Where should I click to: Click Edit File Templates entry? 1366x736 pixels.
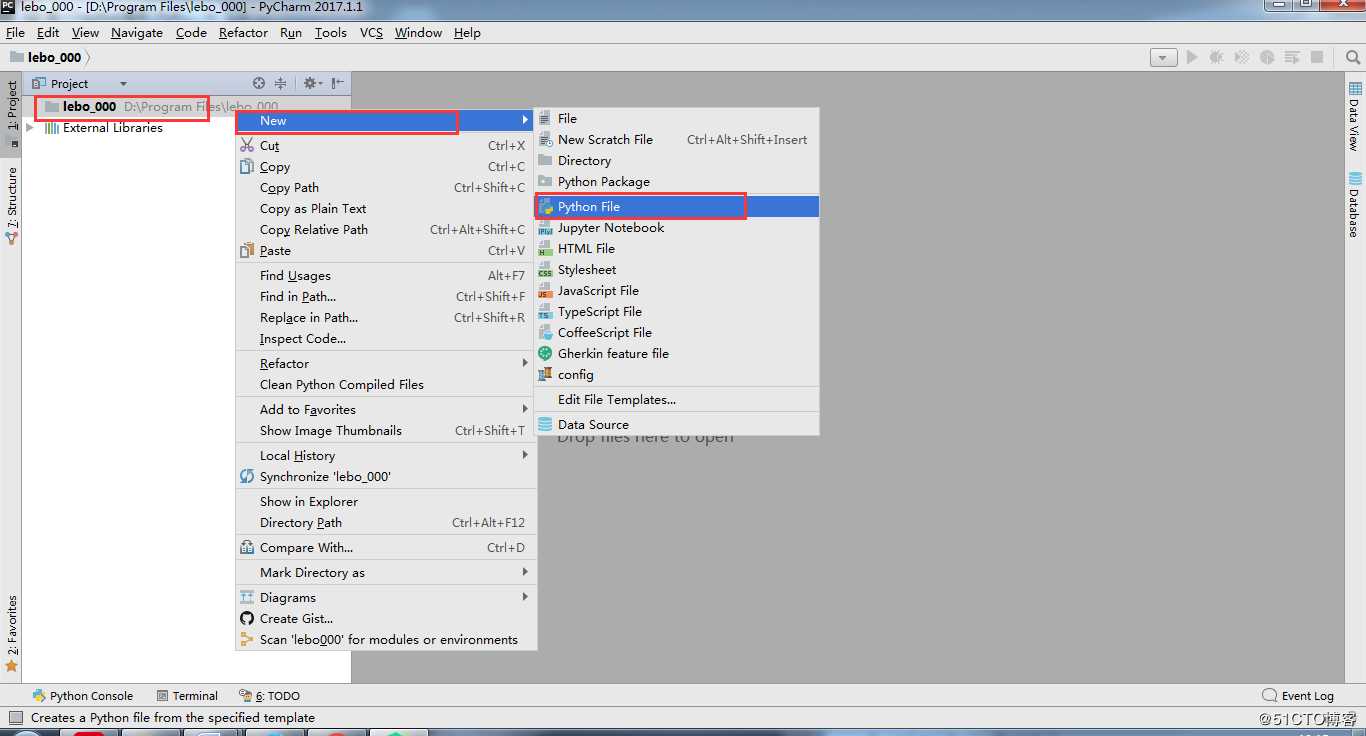click(x=677, y=399)
